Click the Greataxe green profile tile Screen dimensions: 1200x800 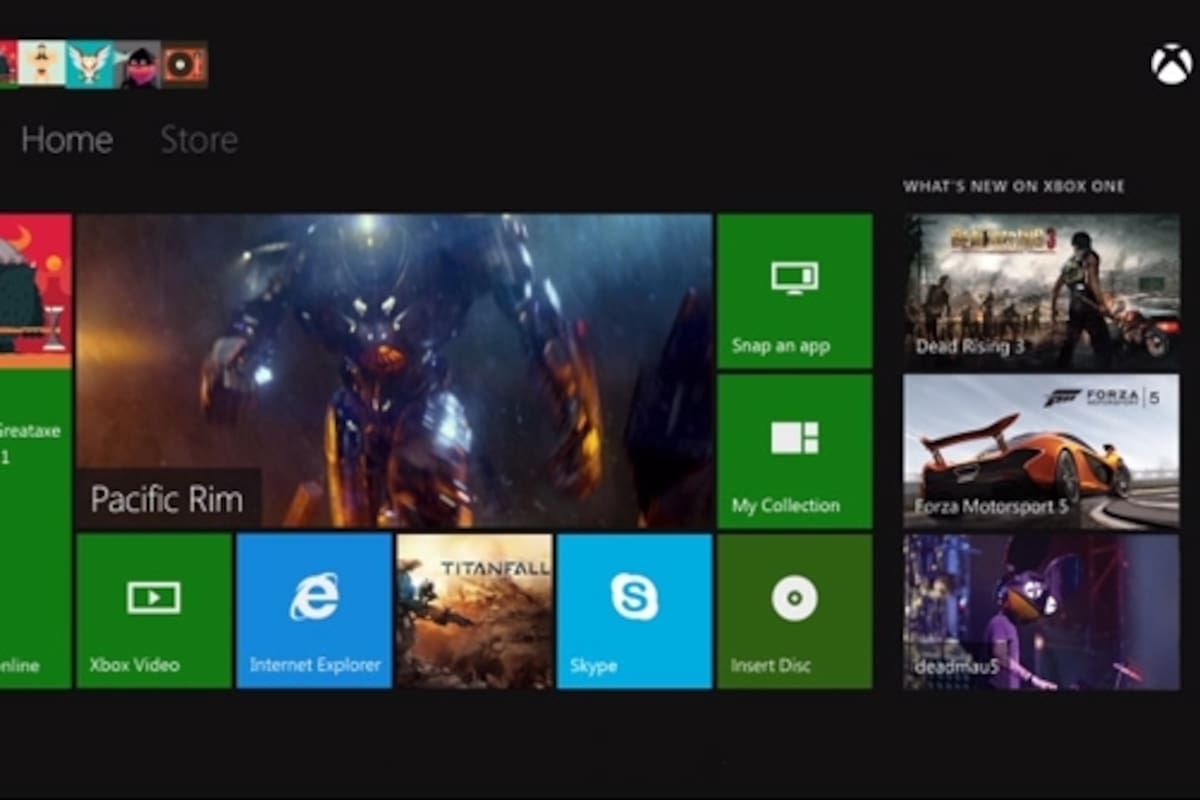[36, 529]
